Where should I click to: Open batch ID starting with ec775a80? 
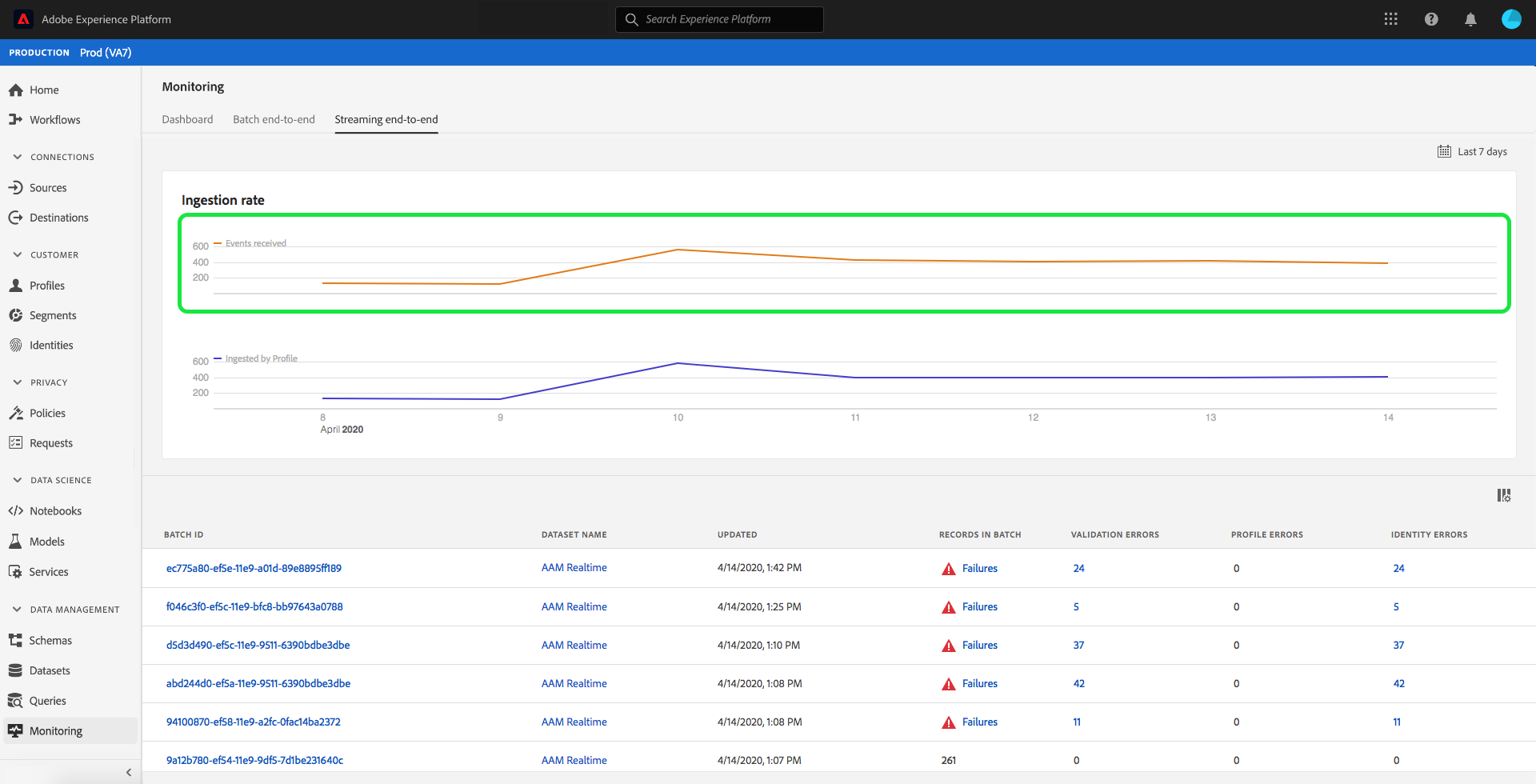click(254, 568)
